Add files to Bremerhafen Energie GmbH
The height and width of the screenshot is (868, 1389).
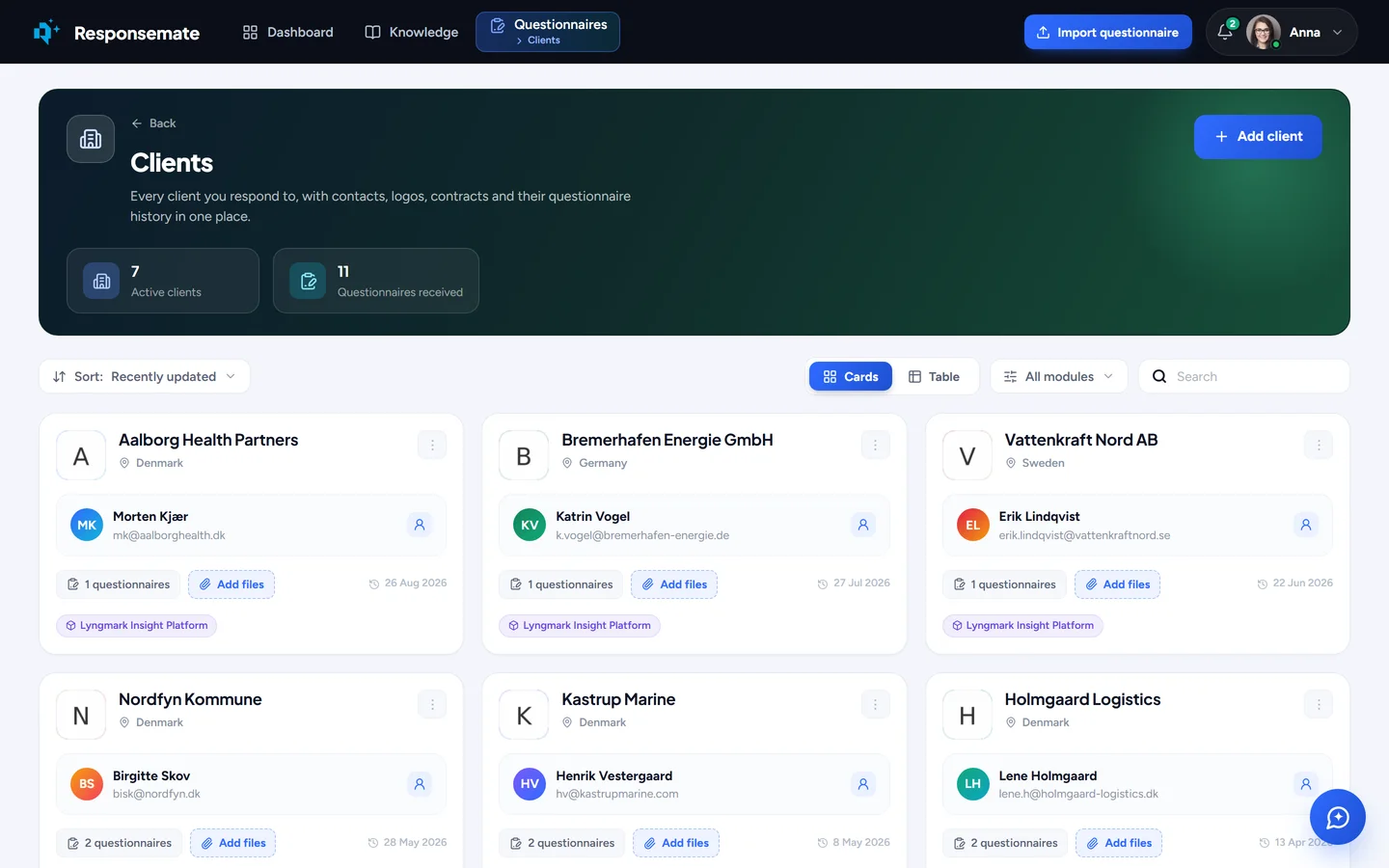674,584
